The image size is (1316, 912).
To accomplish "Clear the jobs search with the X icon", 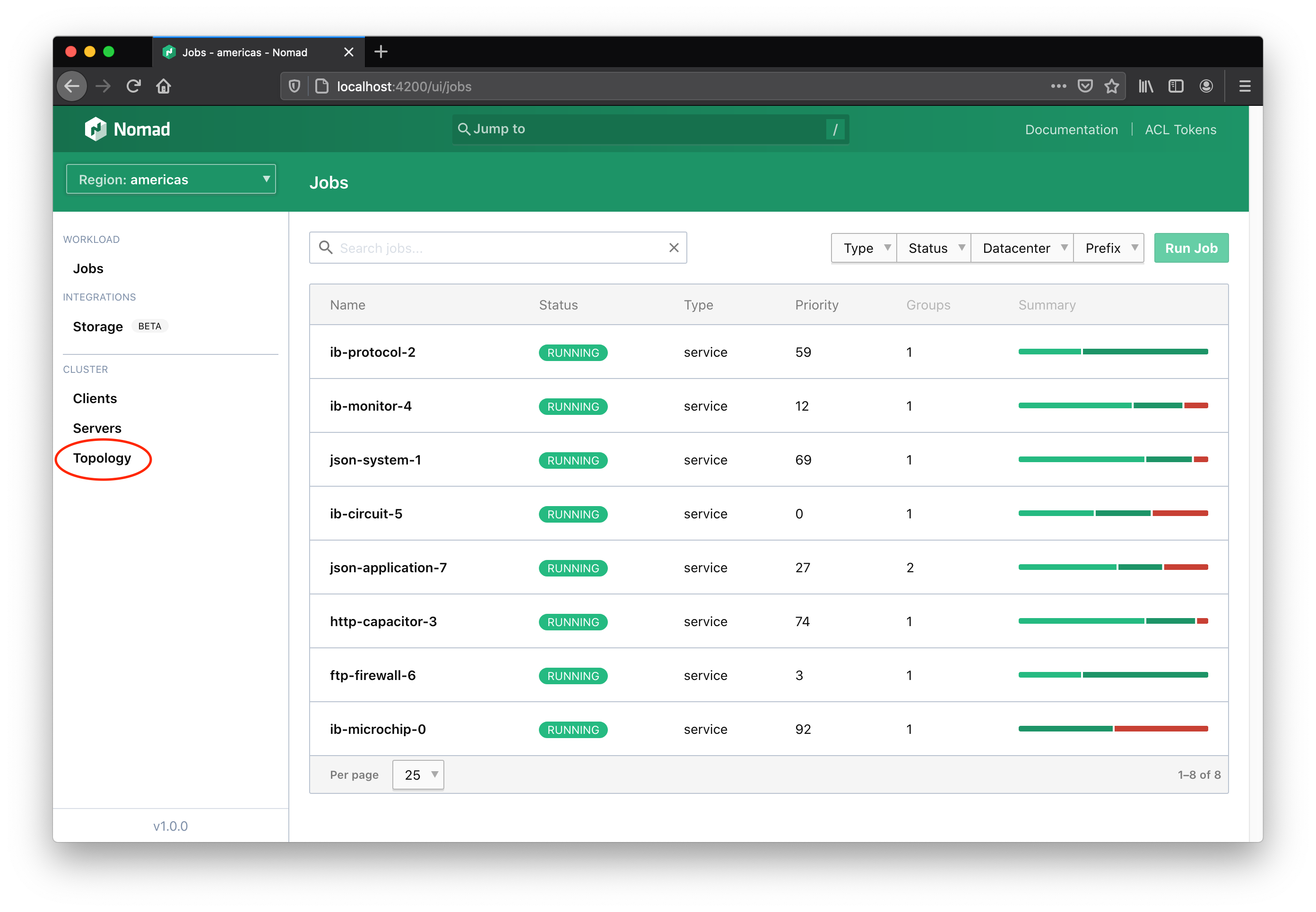I will pos(674,248).
